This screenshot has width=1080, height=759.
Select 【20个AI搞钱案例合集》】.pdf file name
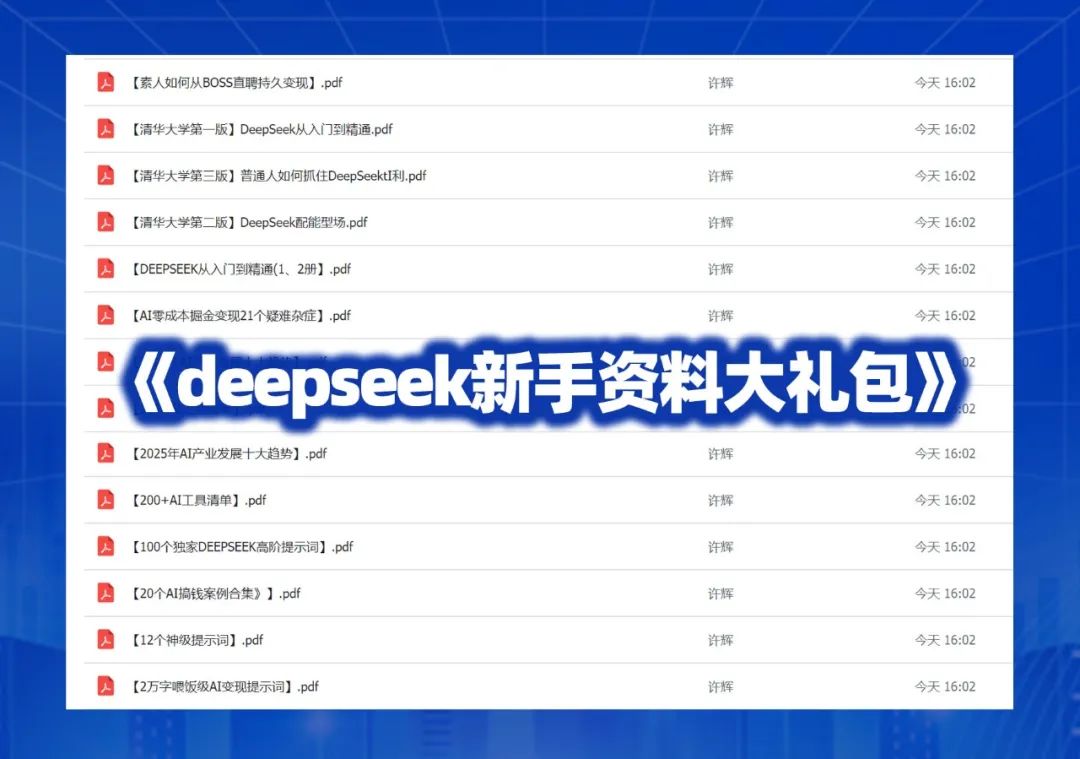click(x=215, y=594)
